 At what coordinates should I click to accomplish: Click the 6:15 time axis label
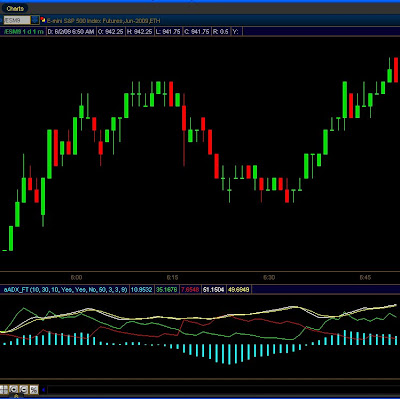[x=172, y=277]
